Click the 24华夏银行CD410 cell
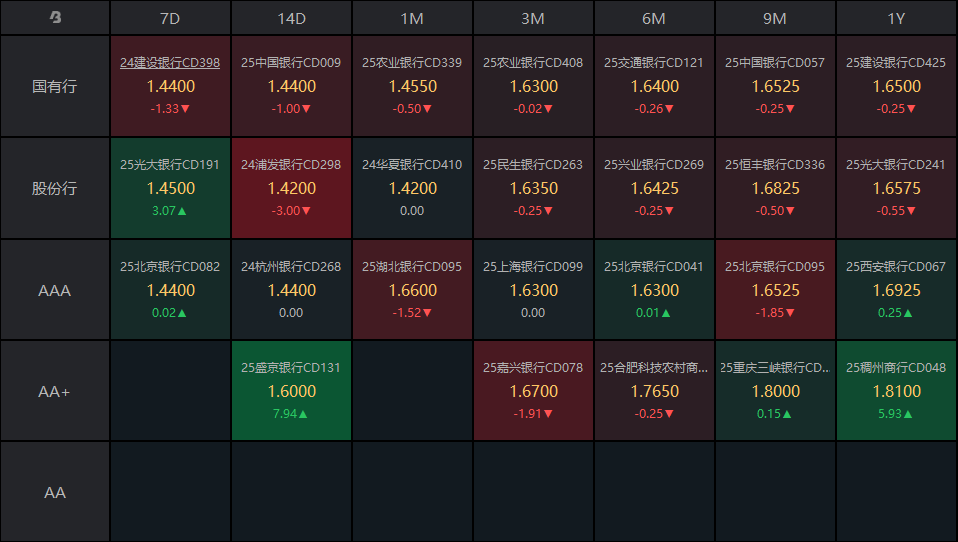Viewport: 958px width, 542px height. click(x=412, y=188)
